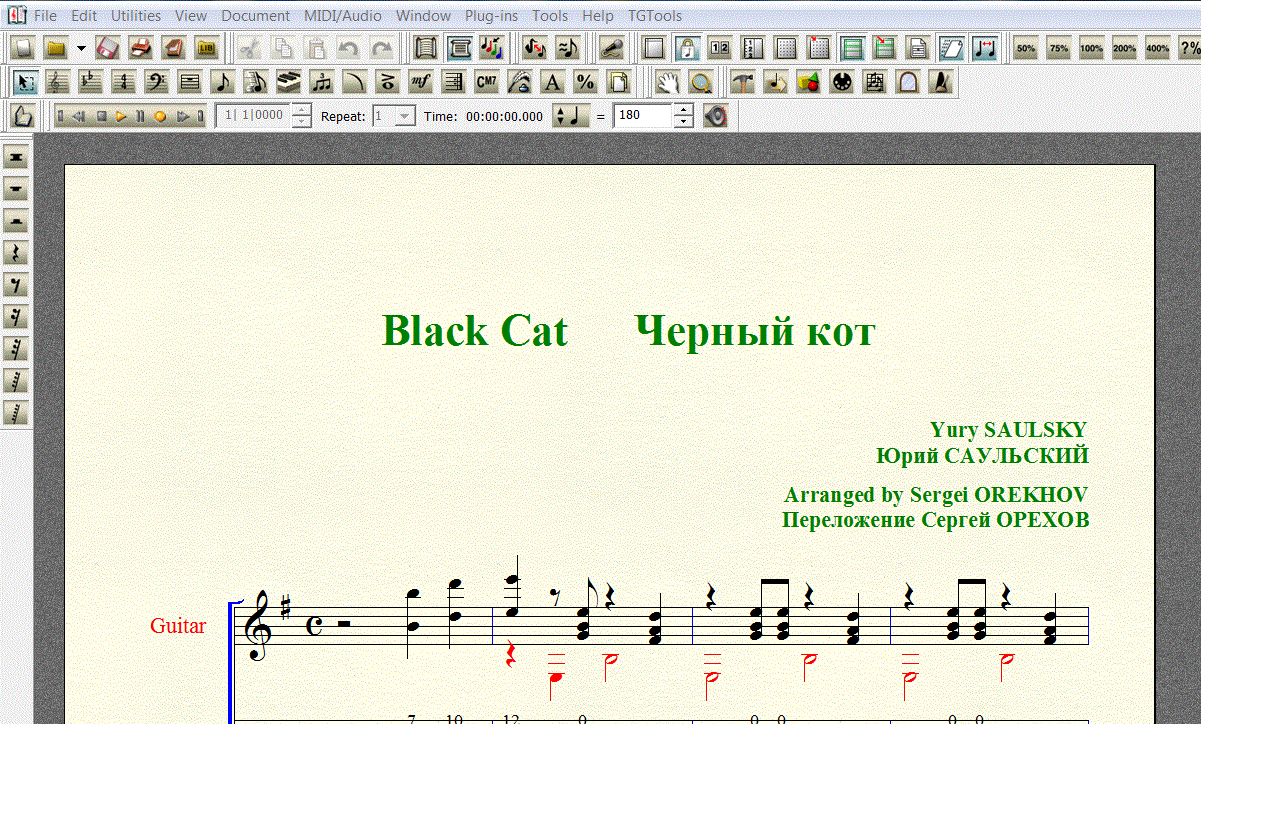The image size is (1274, 817).
Task: Select the Expression tool (mf icon)
Action: click(x=421, y=82)
